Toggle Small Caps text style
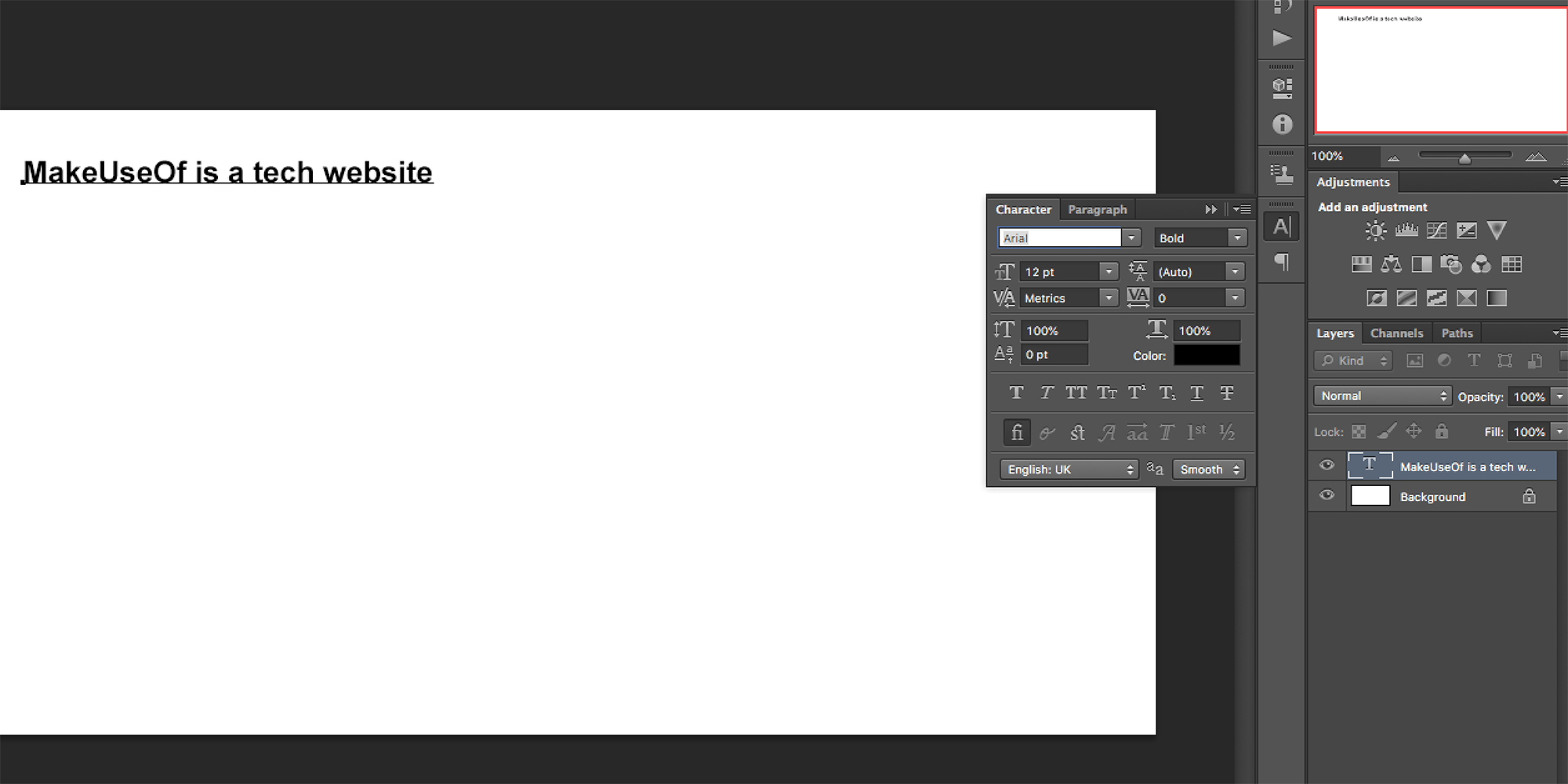 pos(1106,393)
